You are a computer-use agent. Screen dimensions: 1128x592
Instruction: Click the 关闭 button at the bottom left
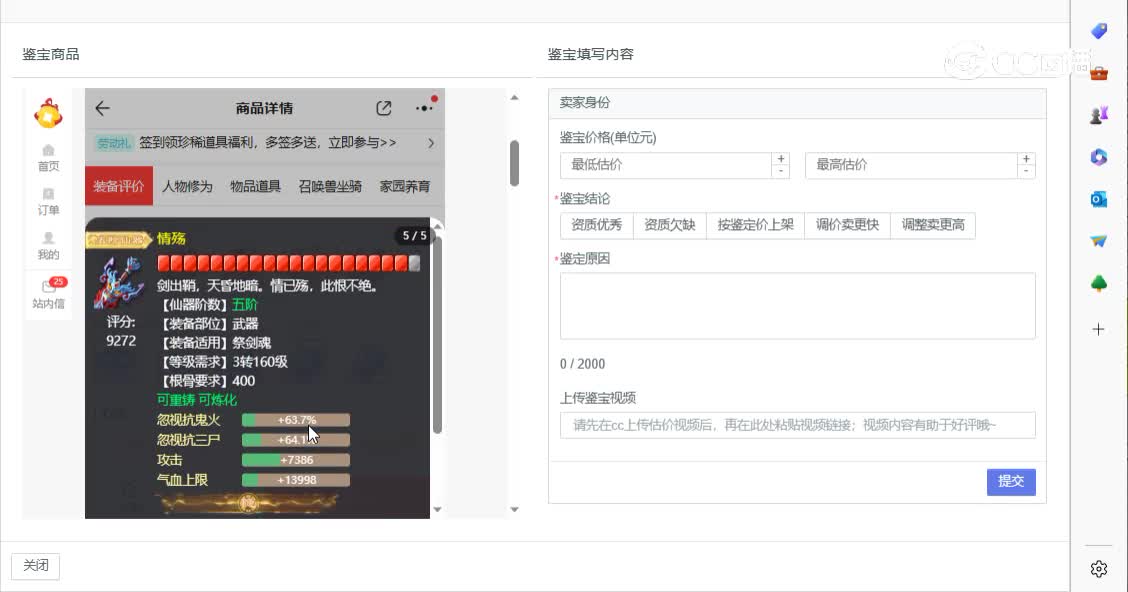click(35, 566)
